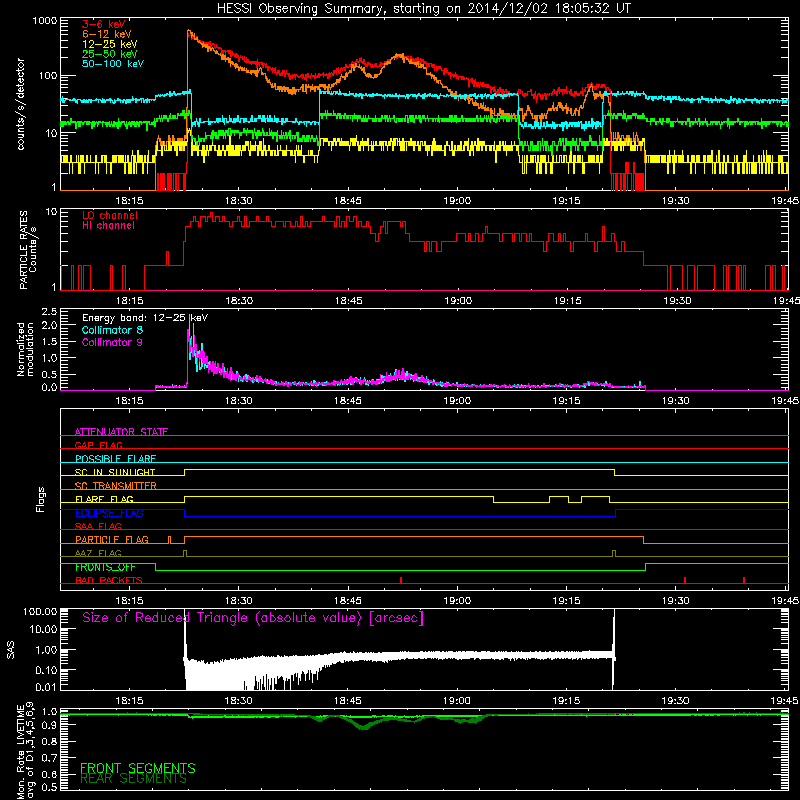Select the POSSIBLE FLARE flag label
Screen dimensions: 800x800
point(115,459)
